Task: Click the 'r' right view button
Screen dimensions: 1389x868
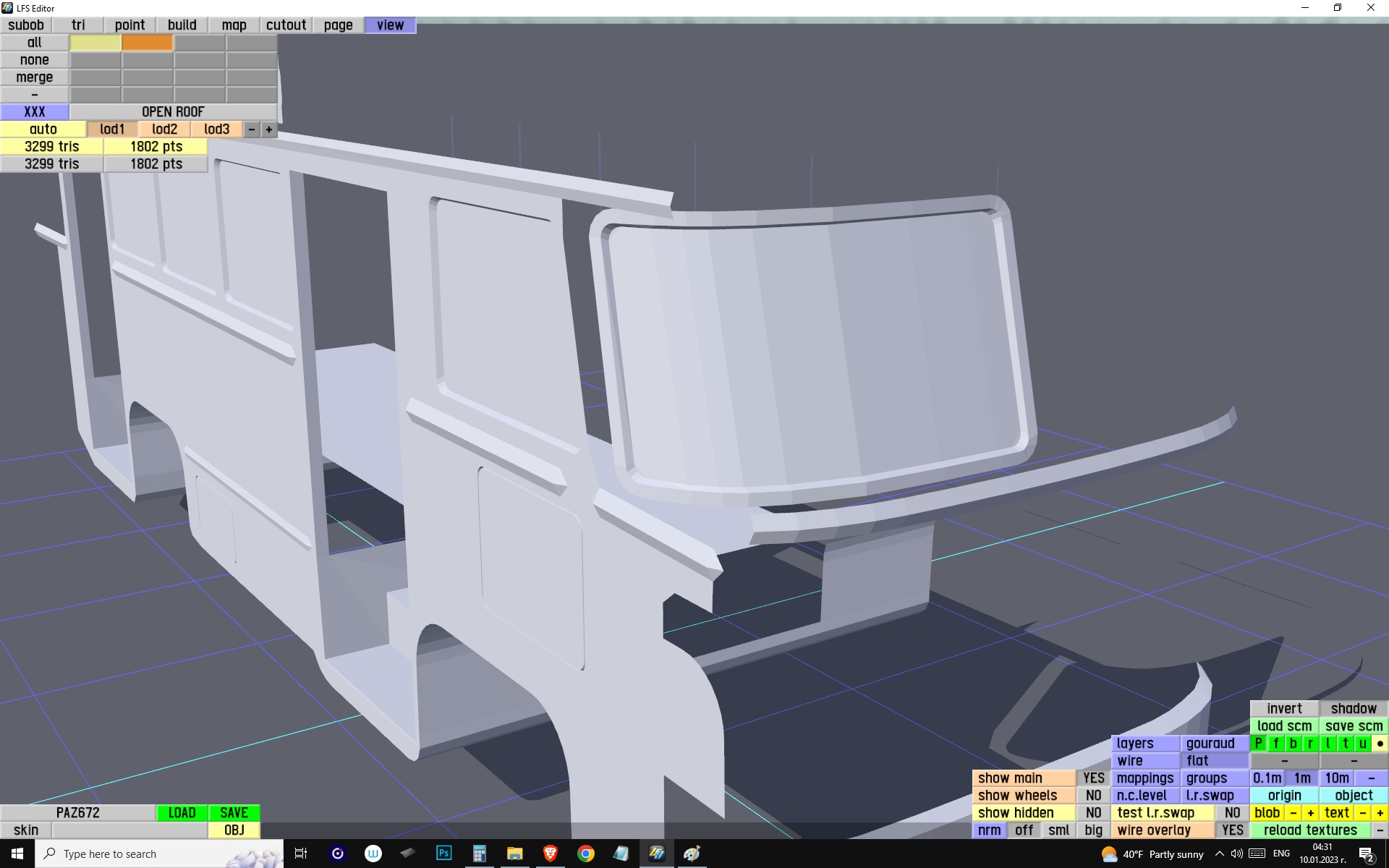Action: click(x=1310, y=744)
